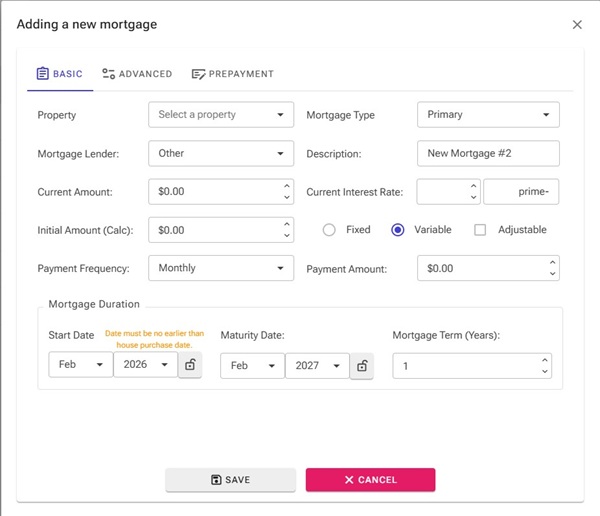
Task: Increment the Mortgage Term years spinner
Action: point(544,360)
